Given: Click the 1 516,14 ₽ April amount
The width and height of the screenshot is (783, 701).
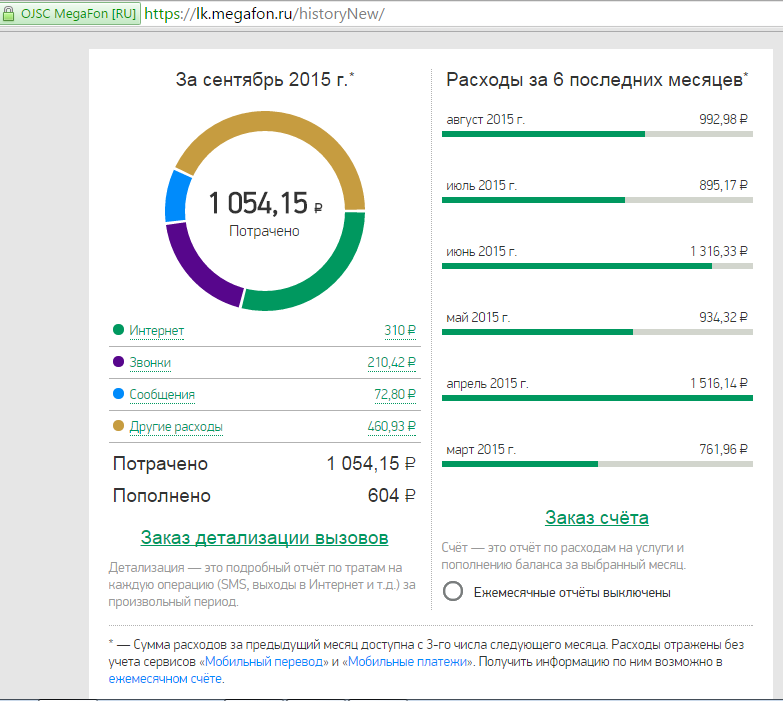Looking at the screenshot, I should pyautogui.click(x=719, y=383).
